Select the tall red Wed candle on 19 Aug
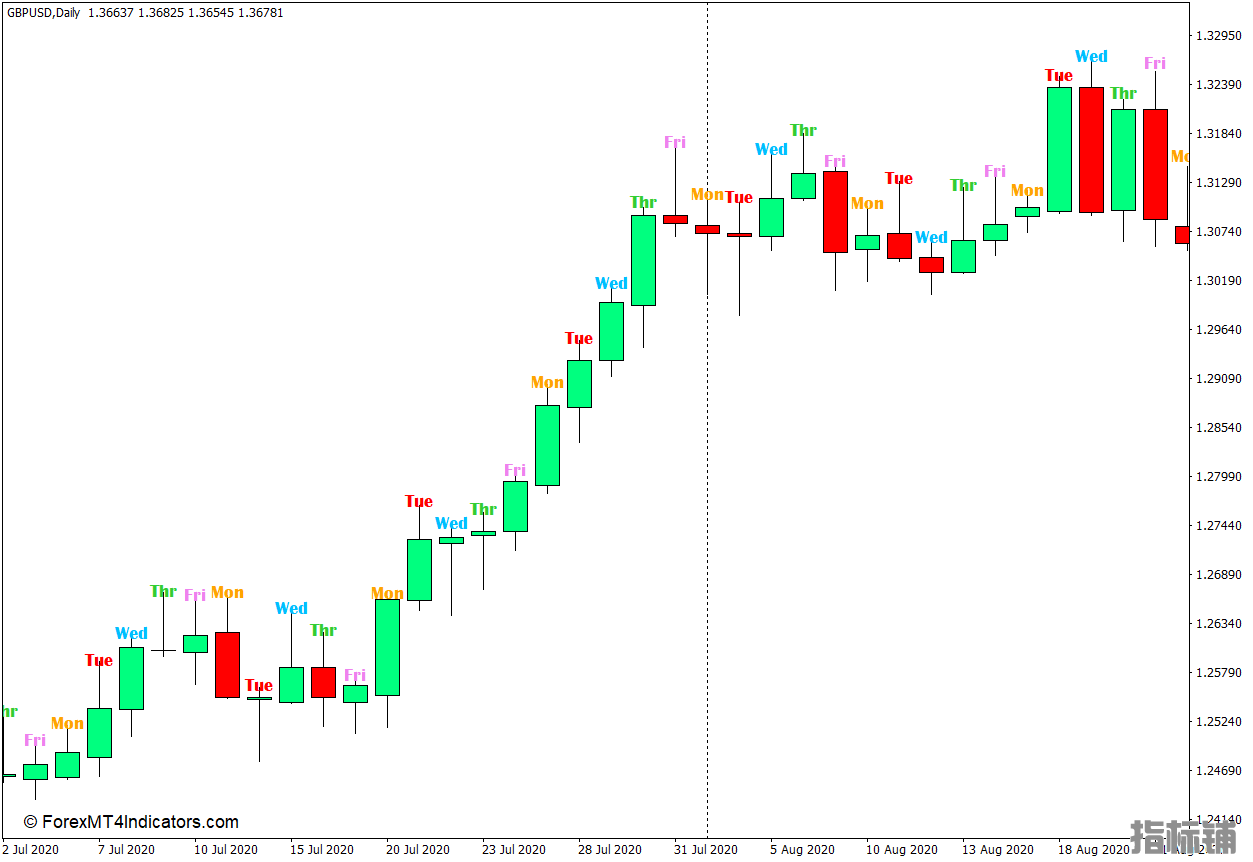The height and width of the screenshot is (862, 1253). (x=1091, y=150)
